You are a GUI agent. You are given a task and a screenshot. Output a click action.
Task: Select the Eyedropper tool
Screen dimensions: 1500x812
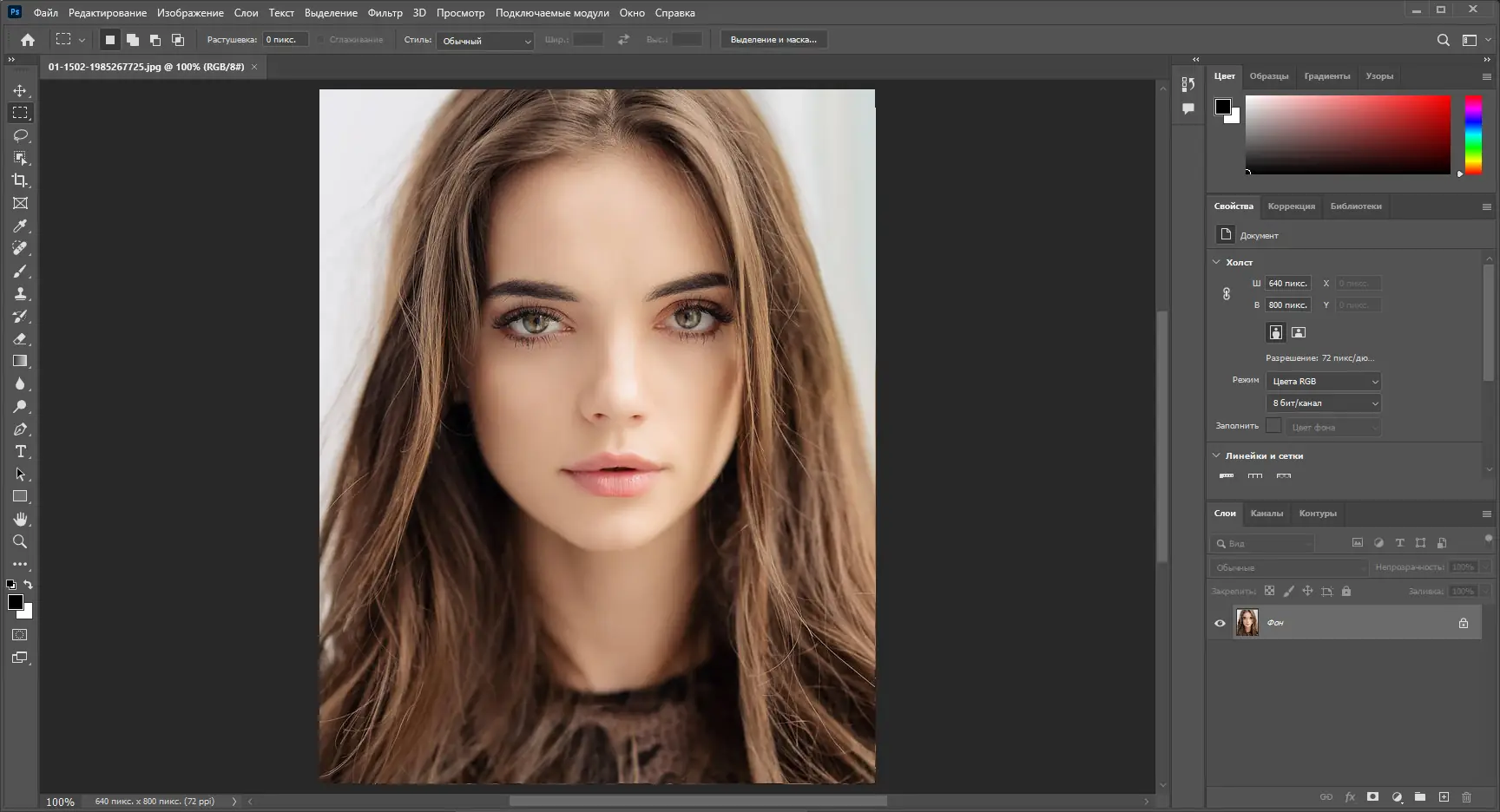[20, 226]
